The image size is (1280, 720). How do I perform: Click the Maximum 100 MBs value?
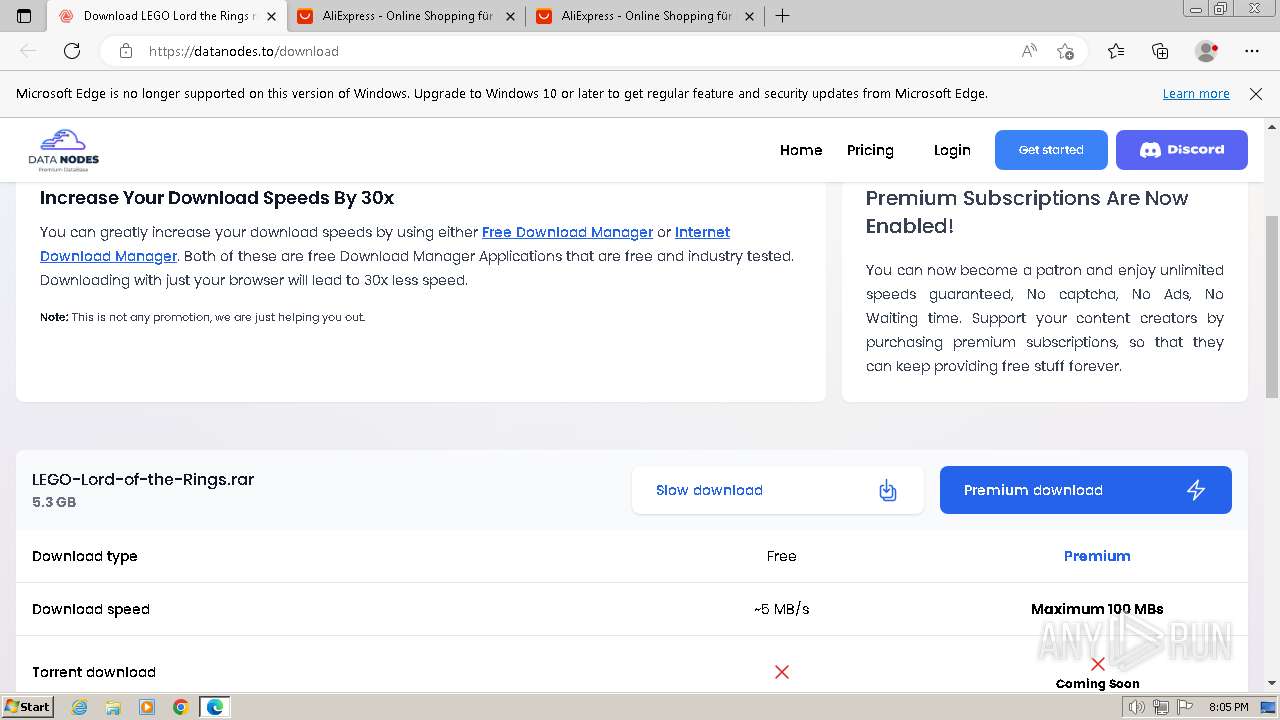1097,609
